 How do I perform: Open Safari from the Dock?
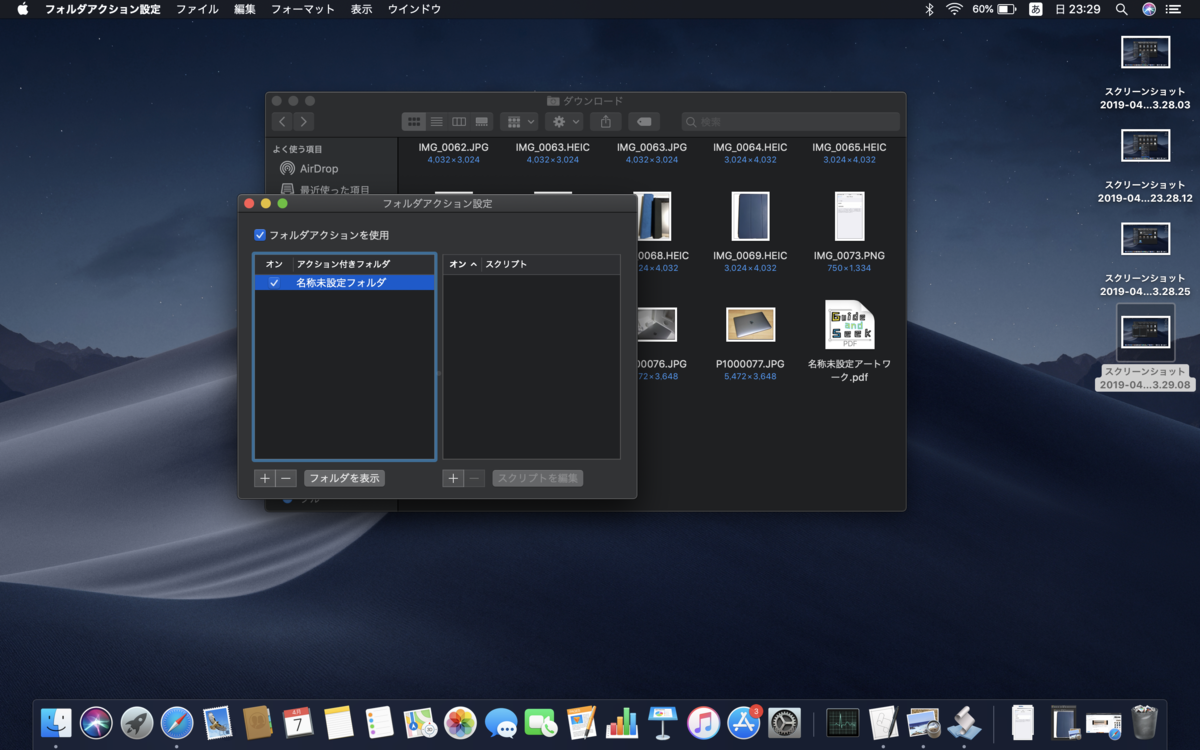177,722
